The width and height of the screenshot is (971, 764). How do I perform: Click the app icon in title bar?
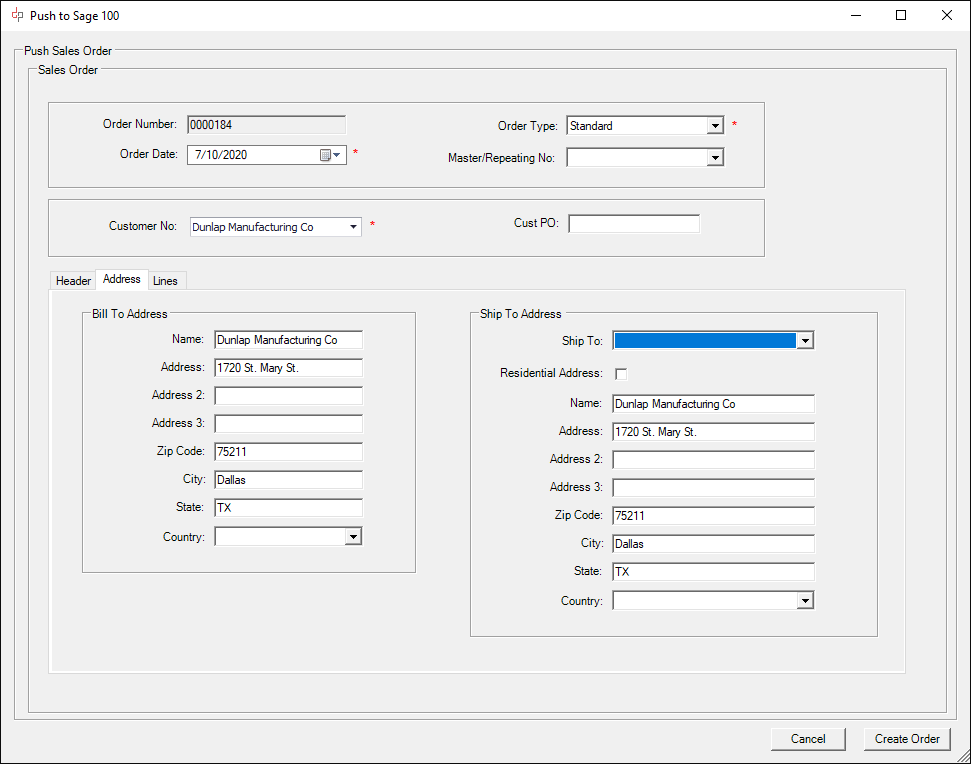pyautogui.click(x=17, y=15)
